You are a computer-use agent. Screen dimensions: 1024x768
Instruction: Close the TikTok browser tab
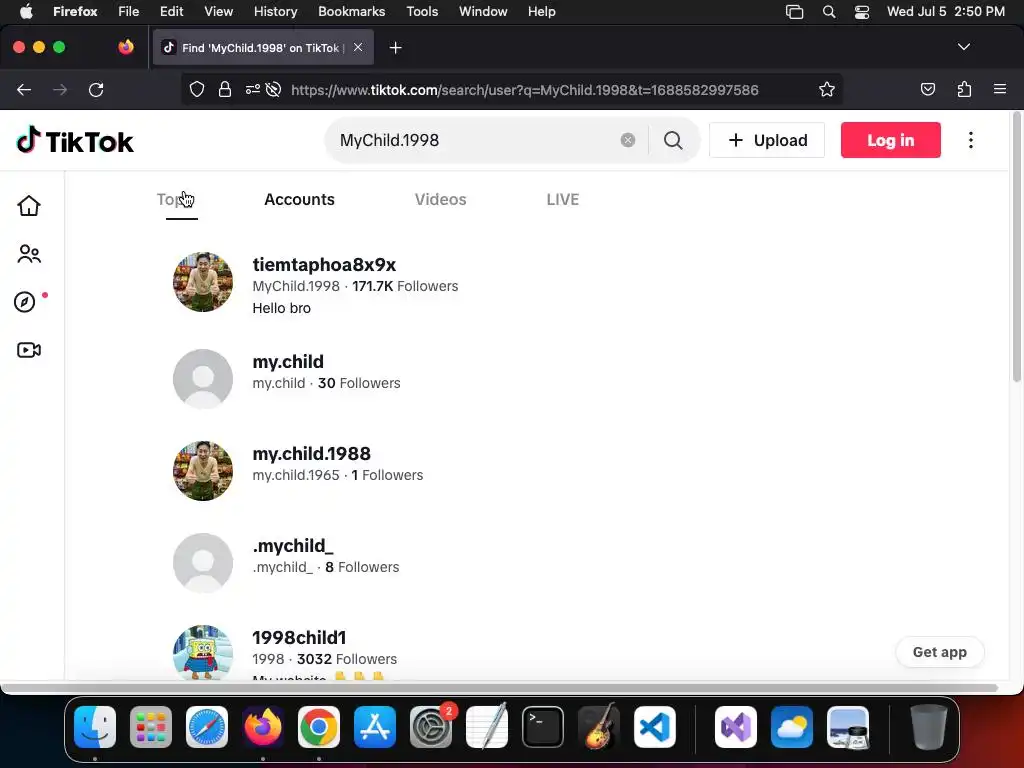(x=358, y=47)
